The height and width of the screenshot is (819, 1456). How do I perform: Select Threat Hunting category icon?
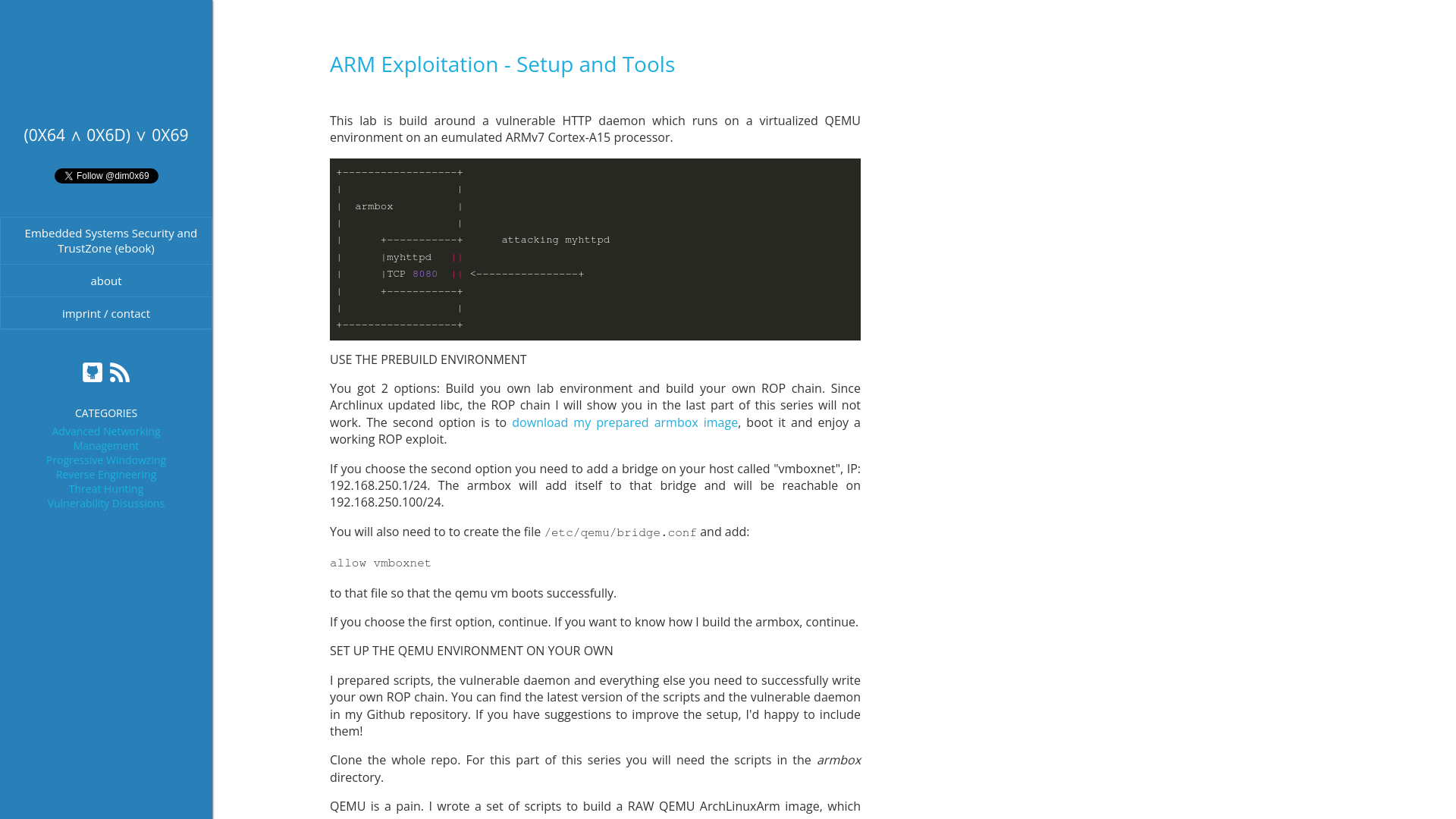(106, 489)
